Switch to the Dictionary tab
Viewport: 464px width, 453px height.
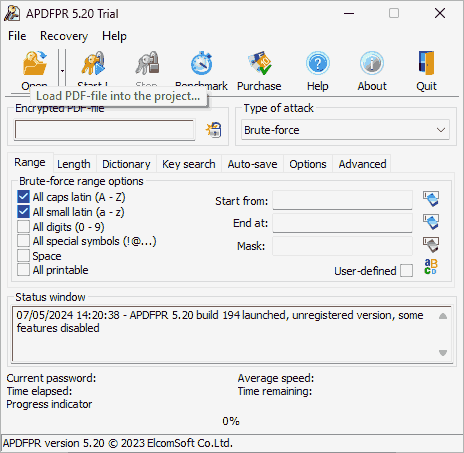click(126, 164)
